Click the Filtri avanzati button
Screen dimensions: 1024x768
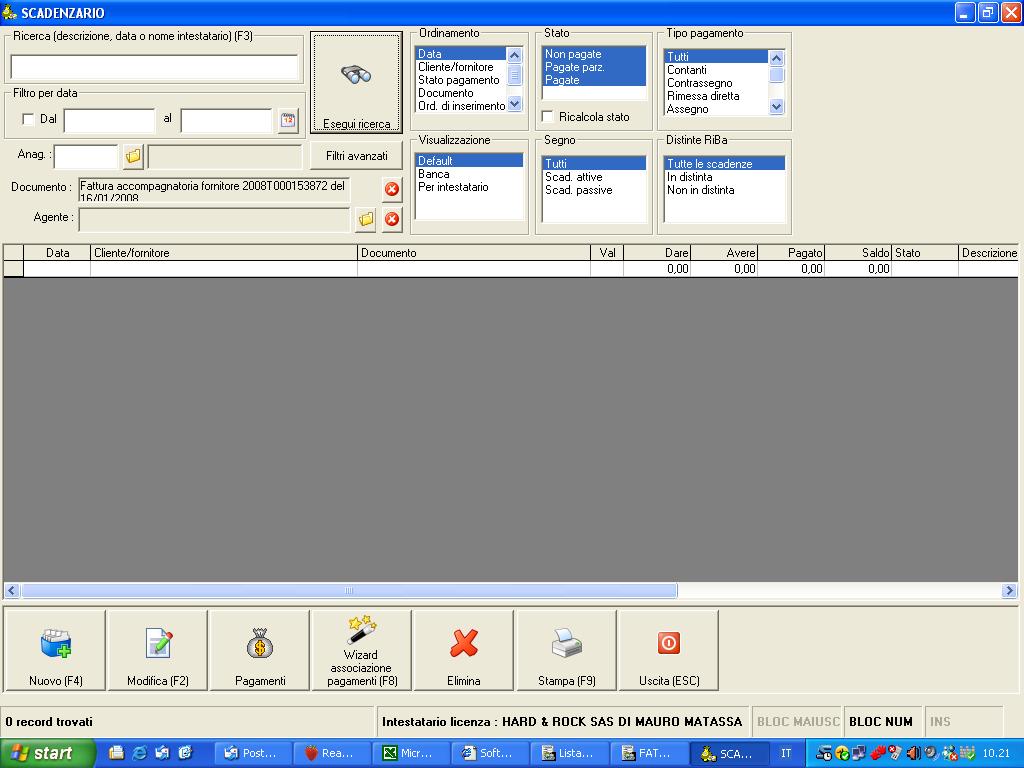tap(356, 156)
